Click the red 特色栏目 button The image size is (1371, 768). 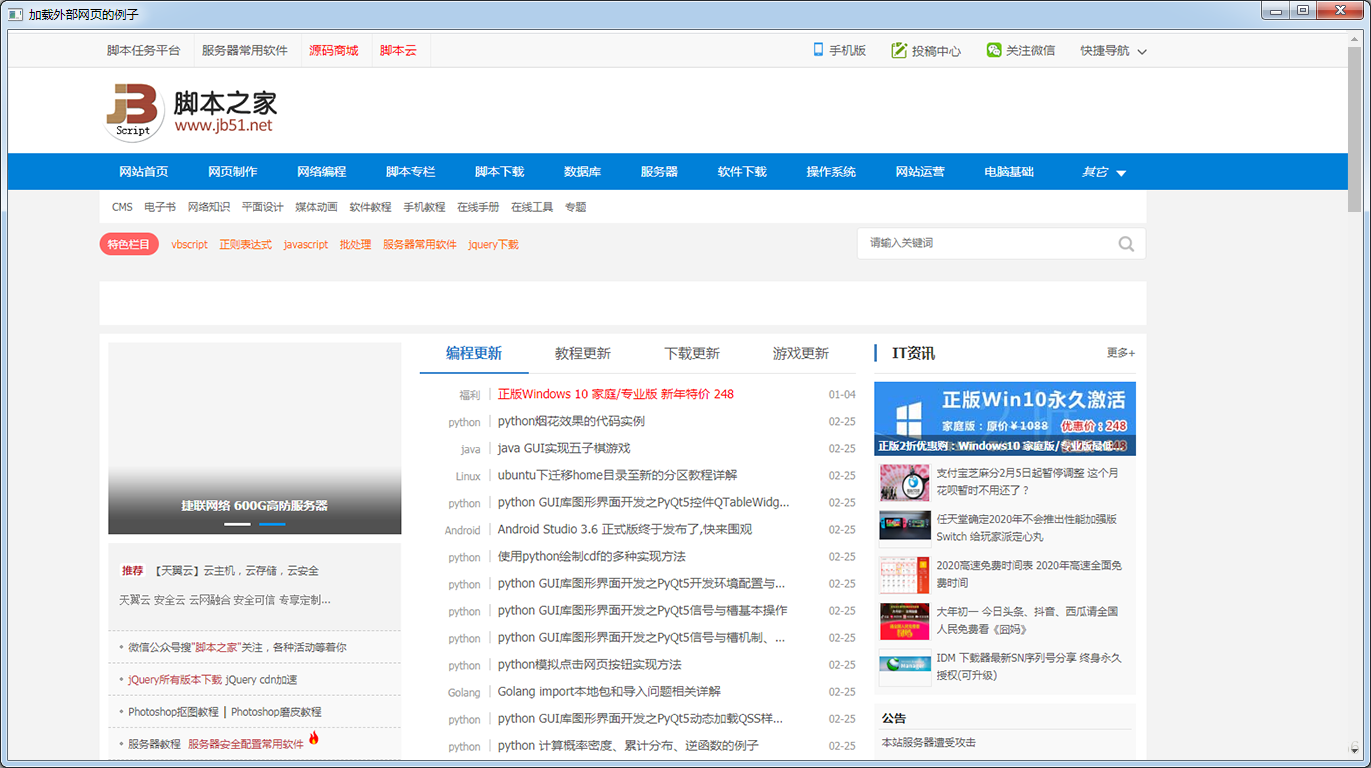[x=129, y=243]
